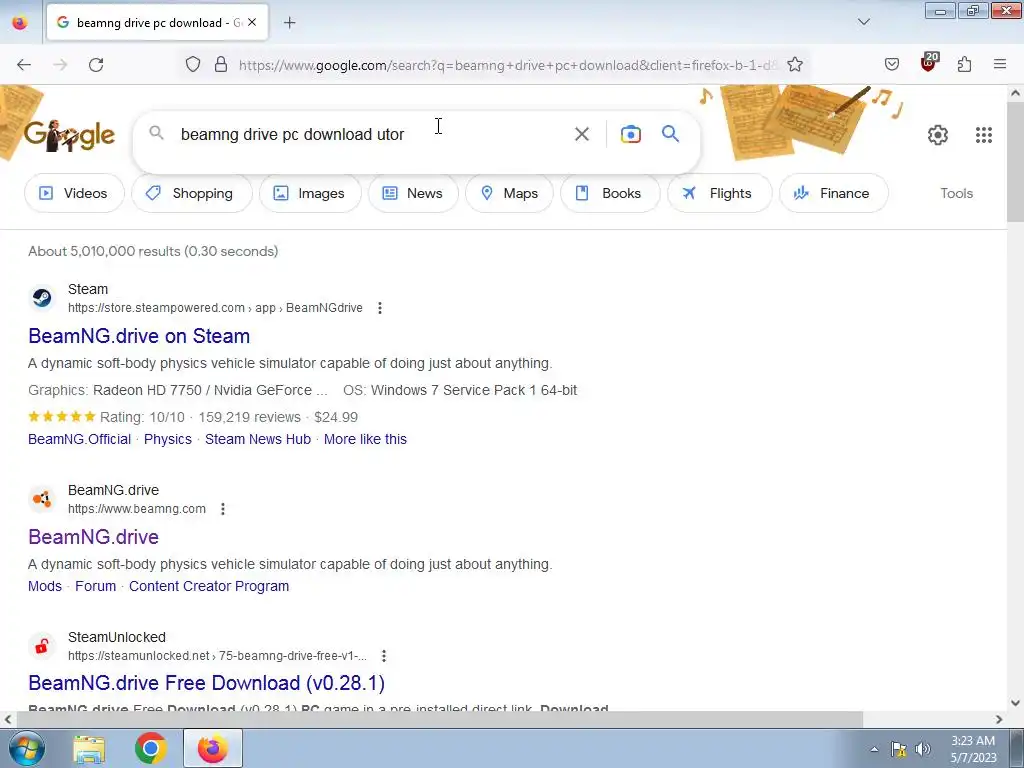
Task: Click the browser forward arrow
Action: click(x=60, y=65)
